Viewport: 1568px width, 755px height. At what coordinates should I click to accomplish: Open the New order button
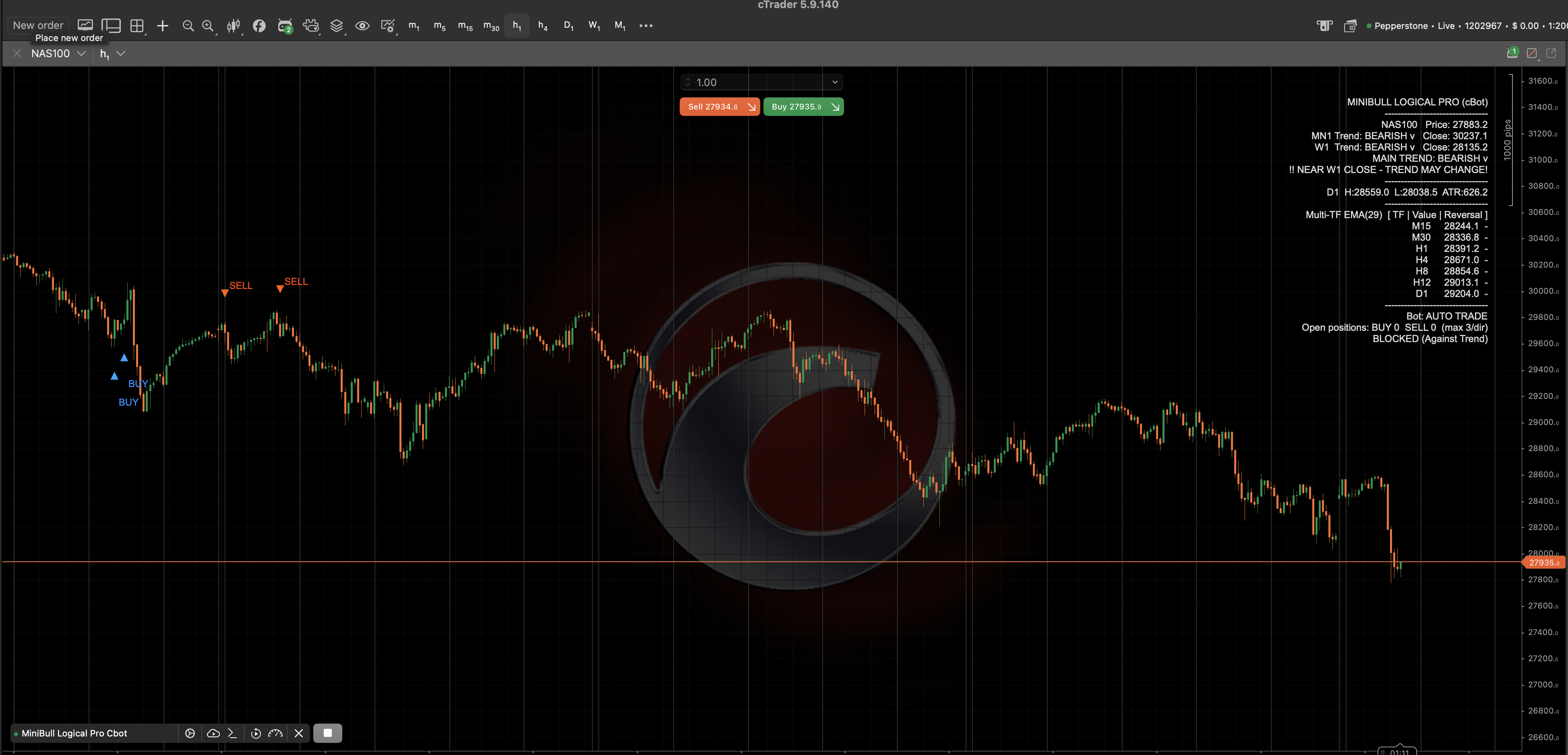point(38,25)
